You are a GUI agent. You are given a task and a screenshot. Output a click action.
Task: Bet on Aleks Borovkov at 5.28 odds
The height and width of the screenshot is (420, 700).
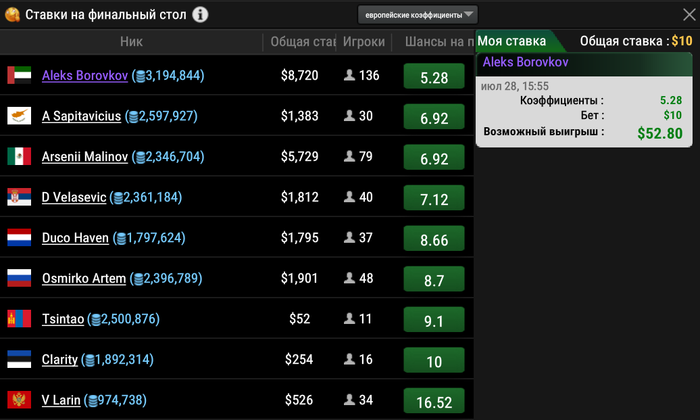(x=434, y=76)
